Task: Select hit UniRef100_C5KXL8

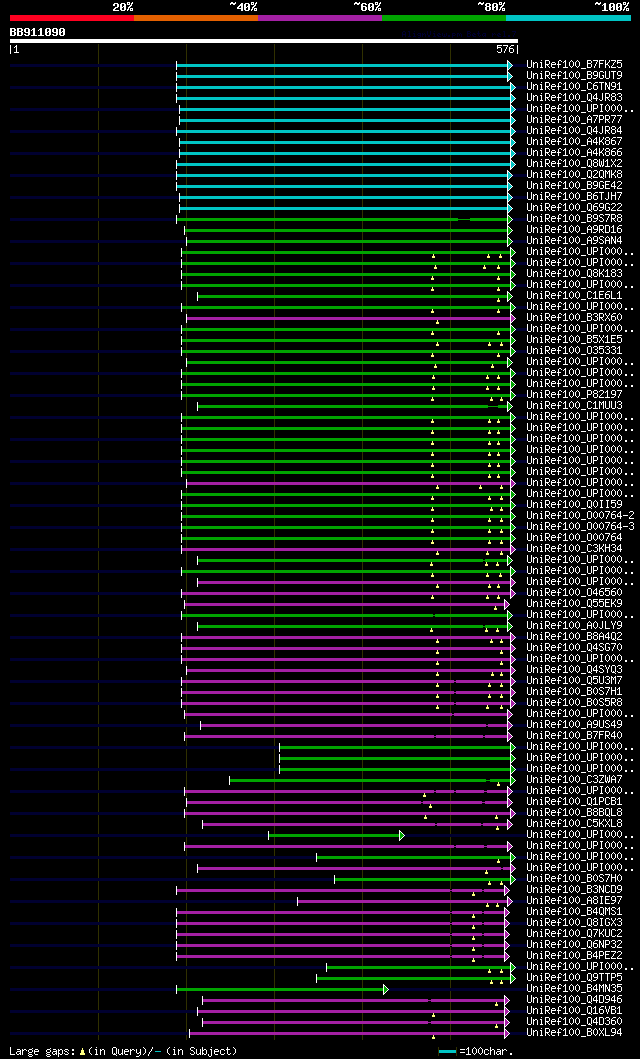Action: [x=575, y=824]
